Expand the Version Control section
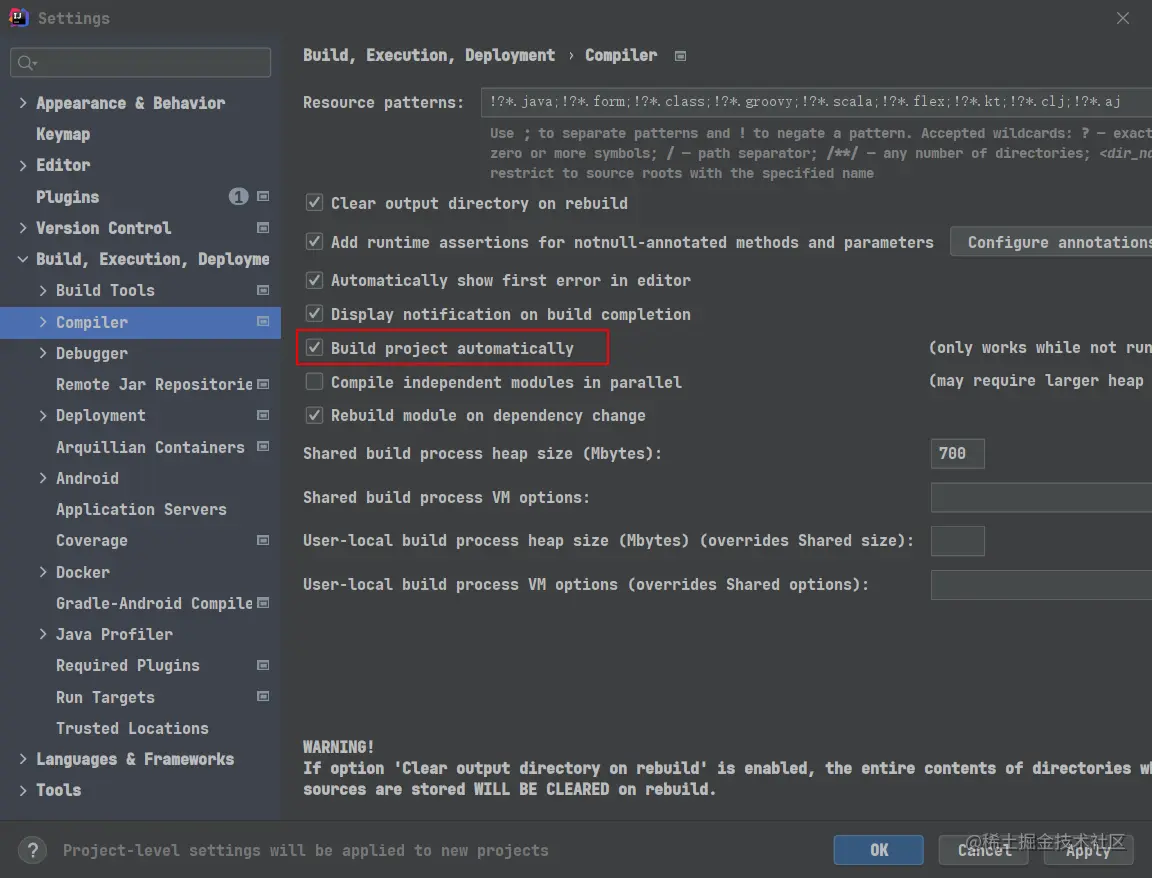Screen dimensions: 1152x878 click(23, 228)
